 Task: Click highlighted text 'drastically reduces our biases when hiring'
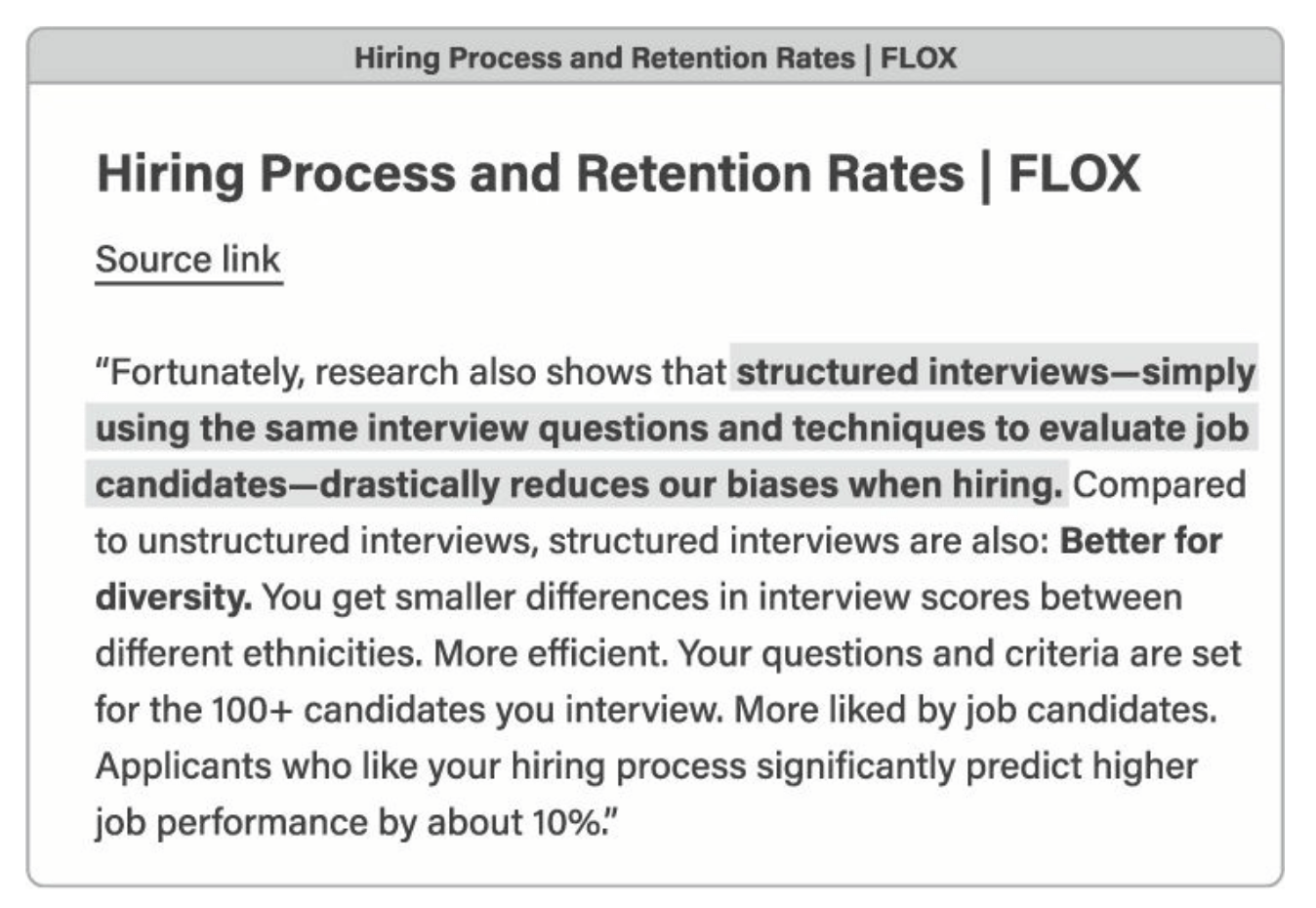point(690,485)
